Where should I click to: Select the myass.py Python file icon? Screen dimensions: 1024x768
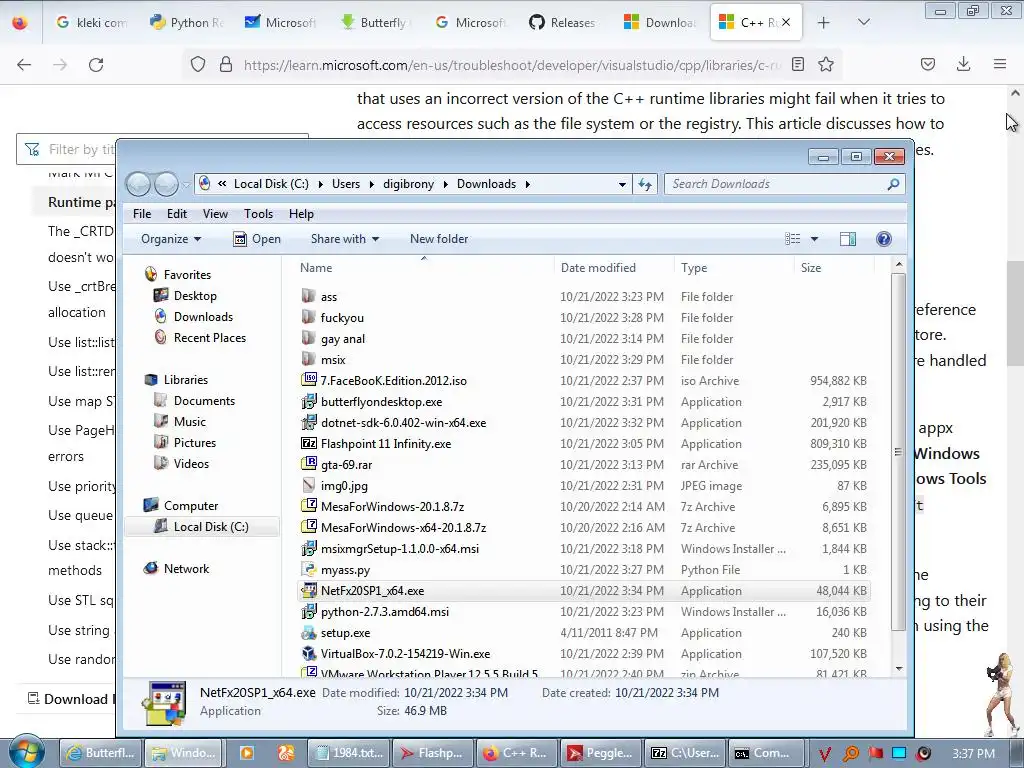pos(309,569)
